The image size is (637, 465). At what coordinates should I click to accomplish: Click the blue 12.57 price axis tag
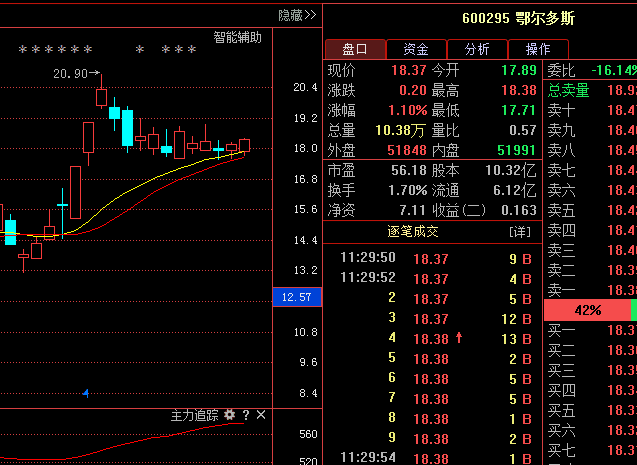(x=297, y=297)
